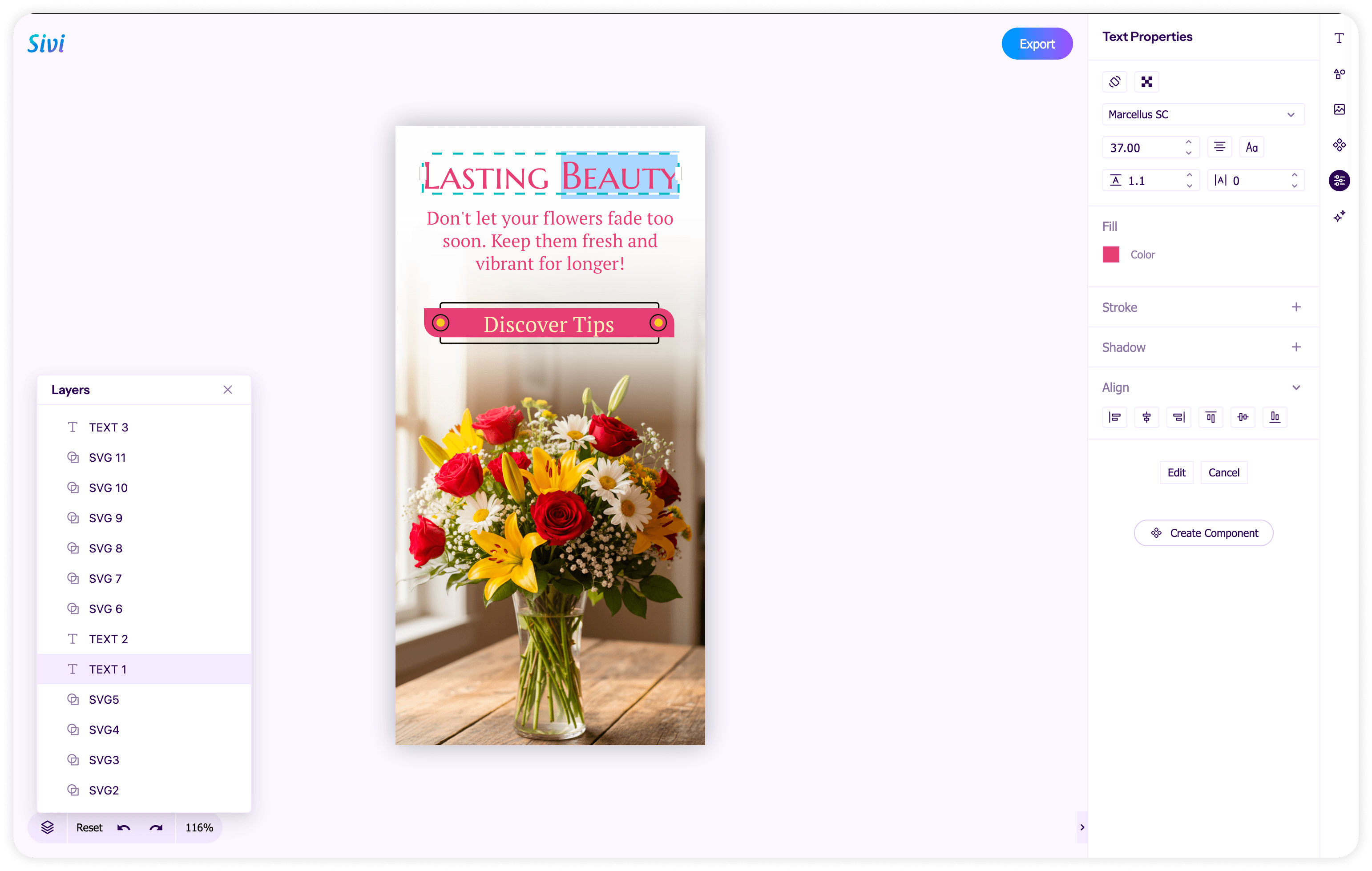Image resolution: width=1372 pixels, height=871 pixels.
Task: Expand the Stroke section
Action: 1296,306
